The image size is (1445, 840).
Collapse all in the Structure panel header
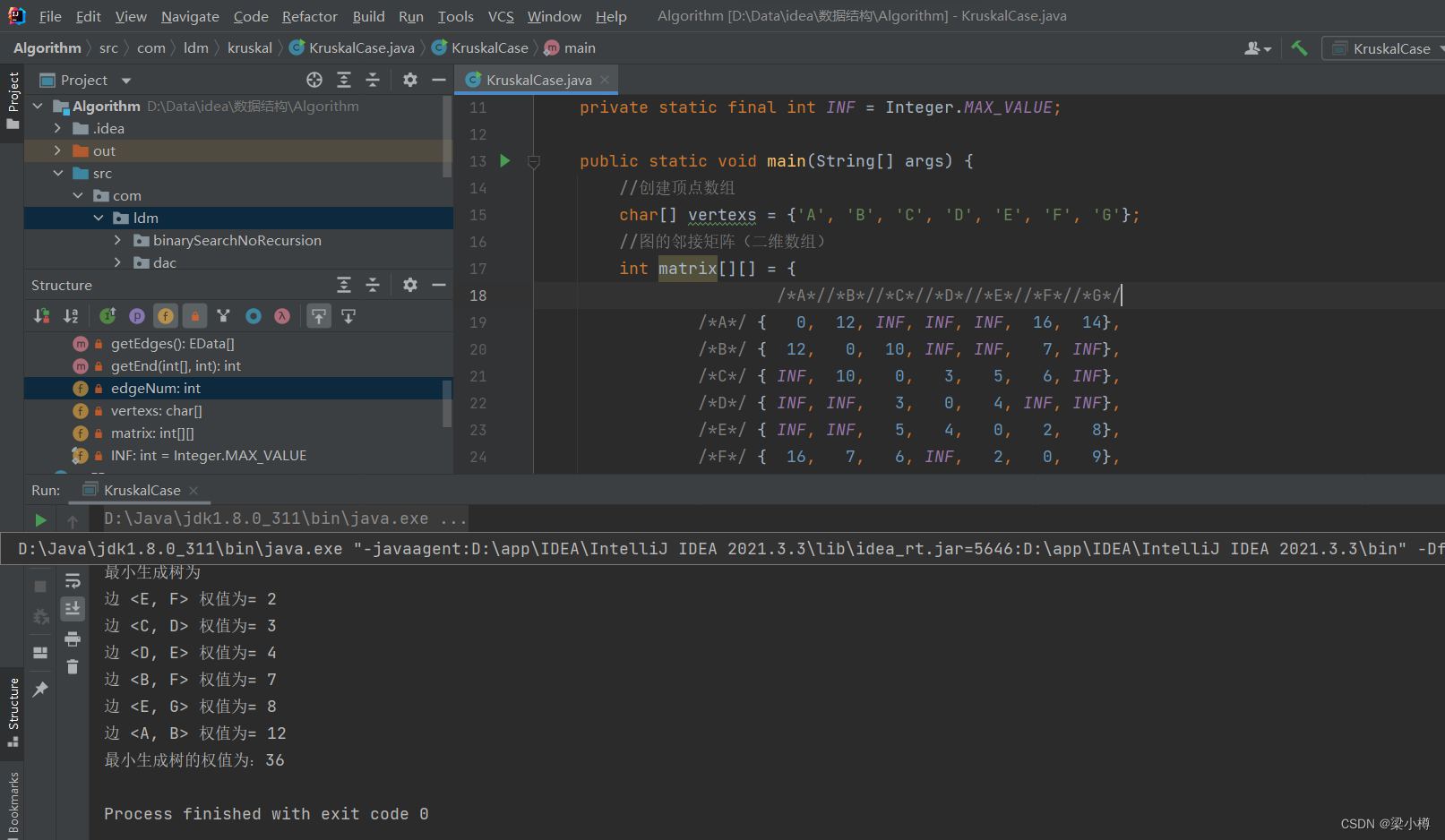point(373,285)
